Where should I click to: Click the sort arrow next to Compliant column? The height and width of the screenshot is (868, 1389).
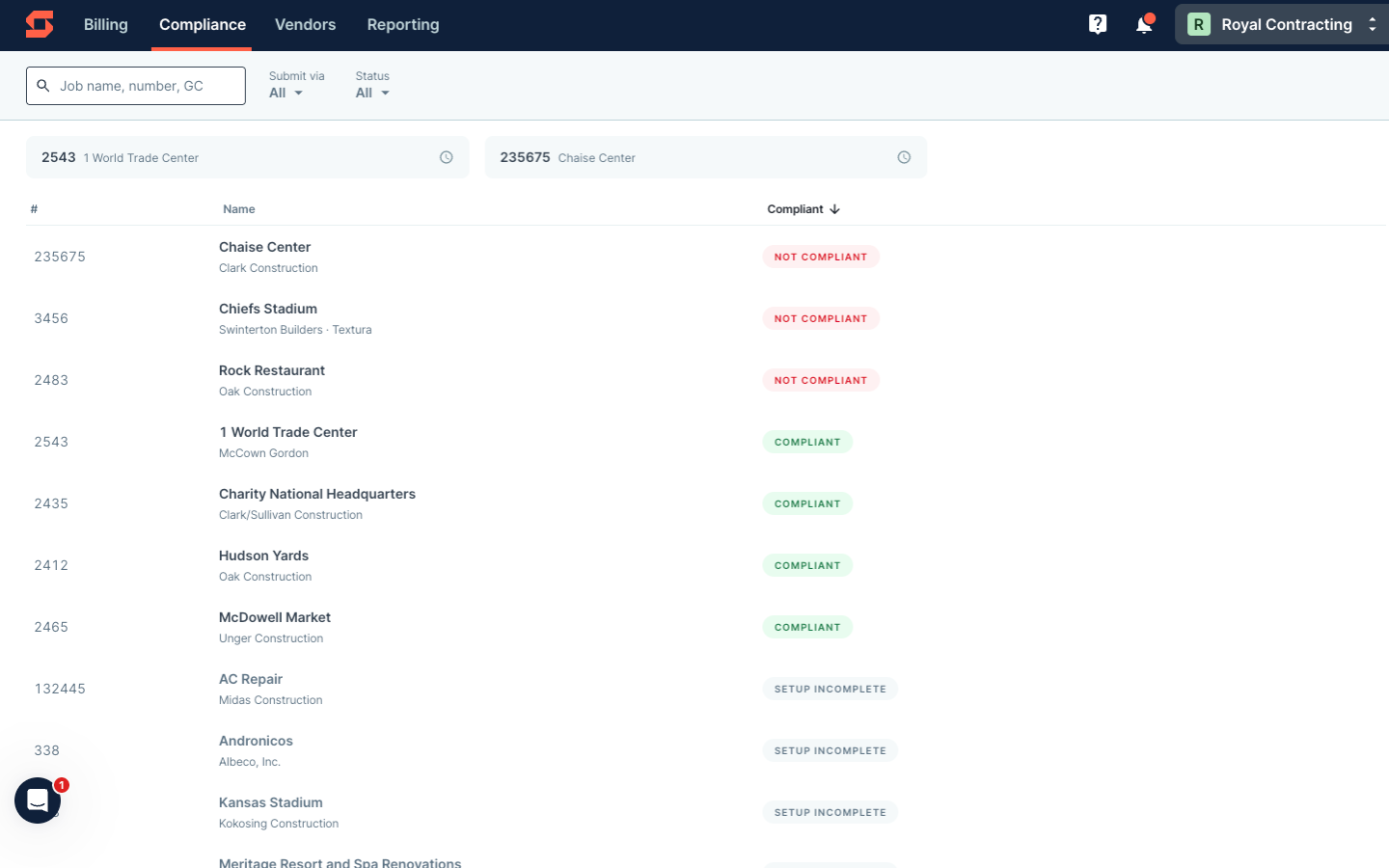pyautogui.click(x=834, y=208)
